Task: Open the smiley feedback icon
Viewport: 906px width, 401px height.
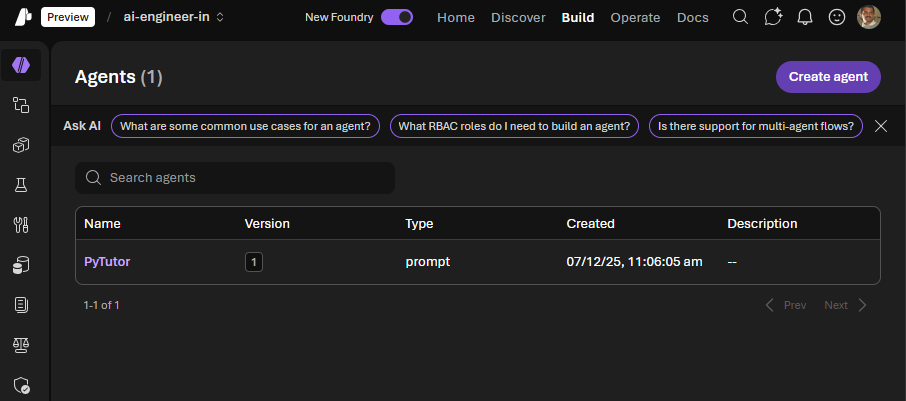Action: click(x=837, y=17)
